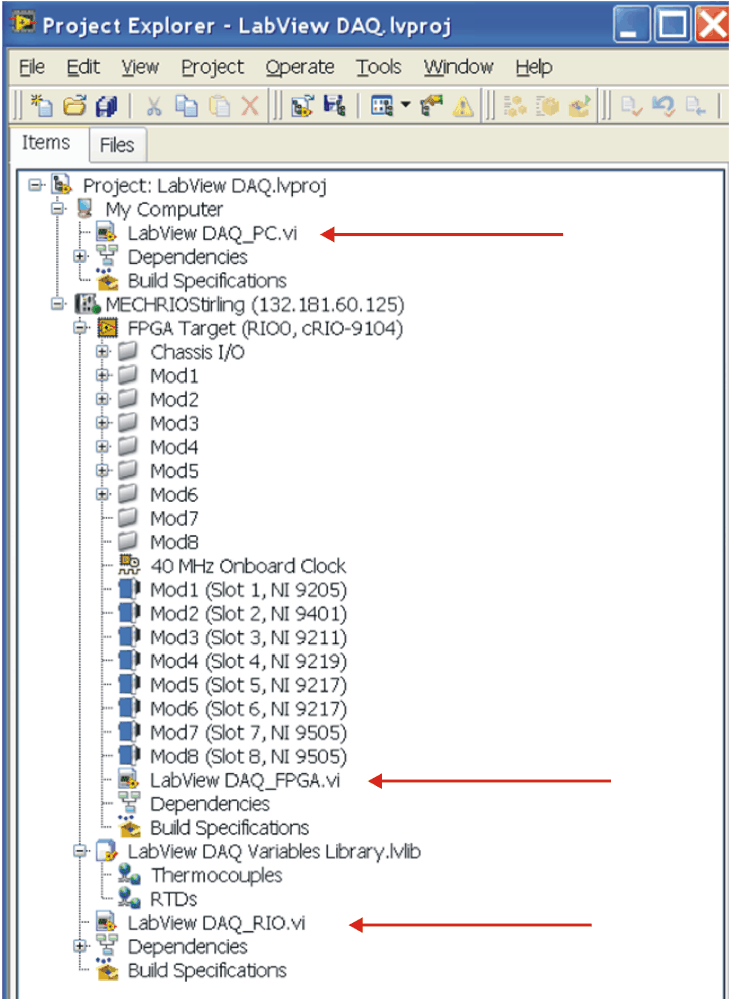
Task: Click the Variables Library lvlib icon
Action: (x=107, y=851)
